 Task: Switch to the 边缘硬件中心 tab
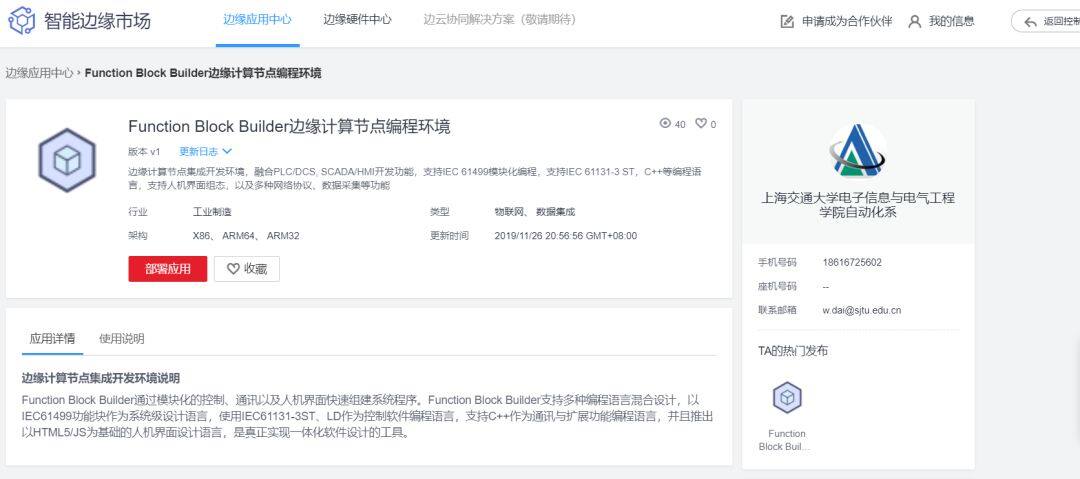[357, 20]
